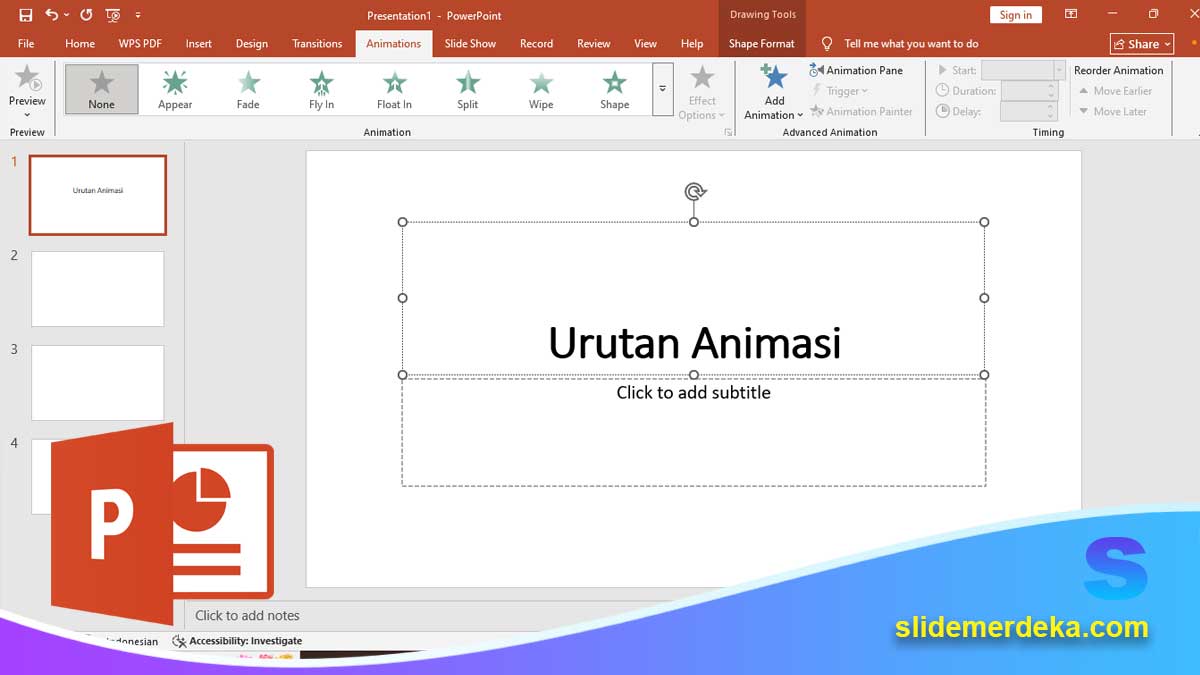The height and width of the screenshot is (675, 1200).
Task: Open the Trigger dropdown
Action: tap(839, 91)
